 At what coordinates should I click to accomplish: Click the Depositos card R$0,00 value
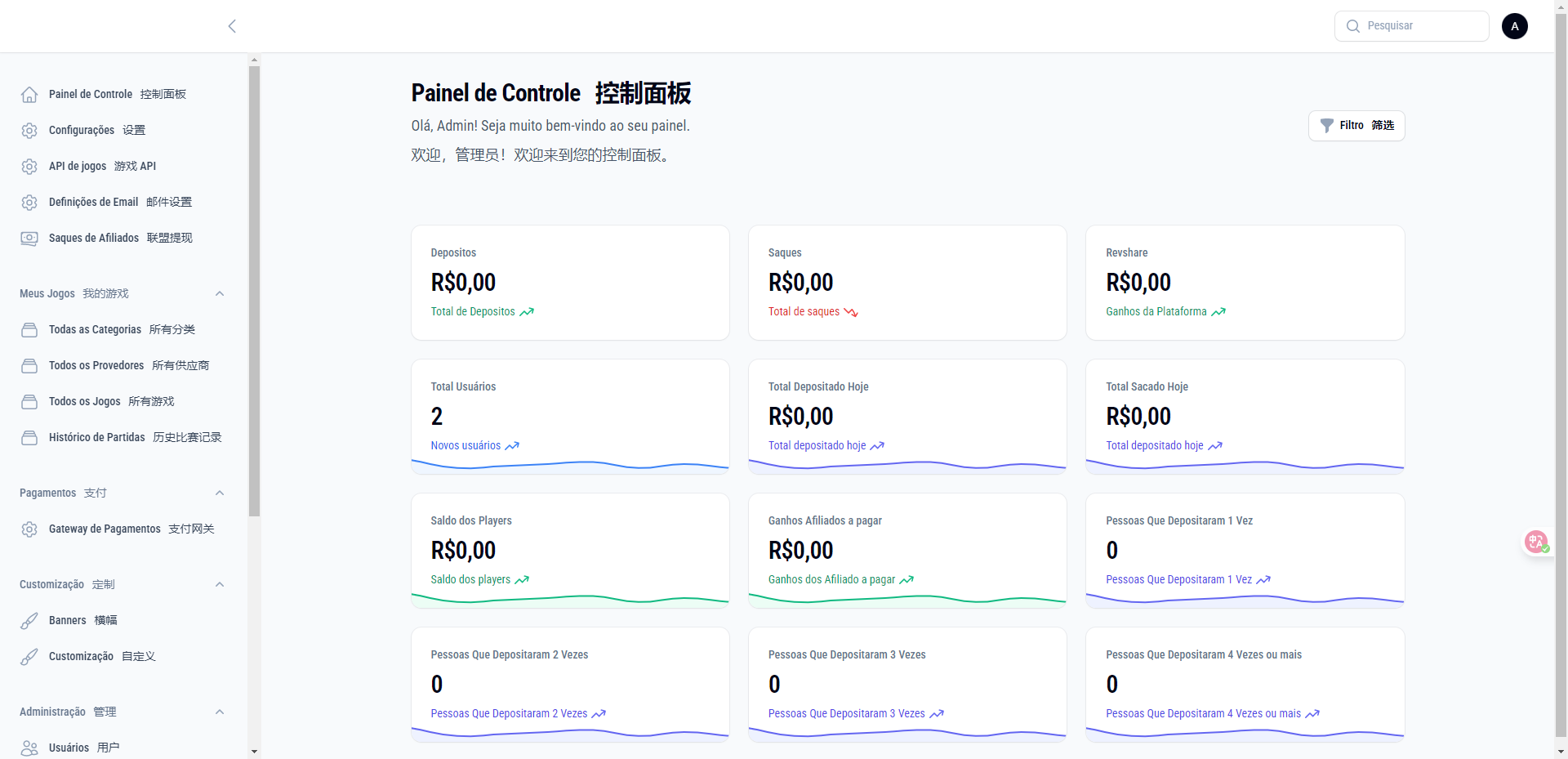click(463, 283)
